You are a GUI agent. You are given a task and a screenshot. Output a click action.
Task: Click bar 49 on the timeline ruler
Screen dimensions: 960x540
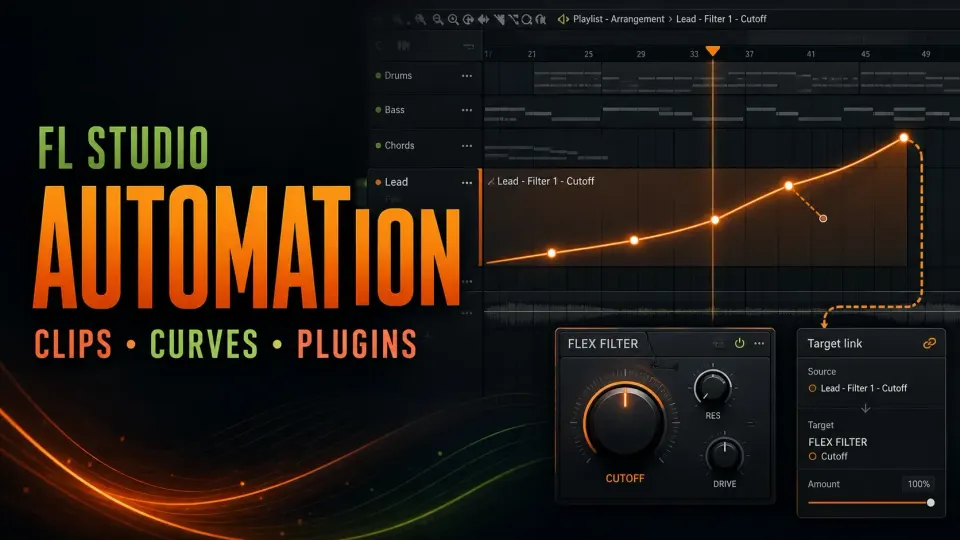tap(926, 54)
